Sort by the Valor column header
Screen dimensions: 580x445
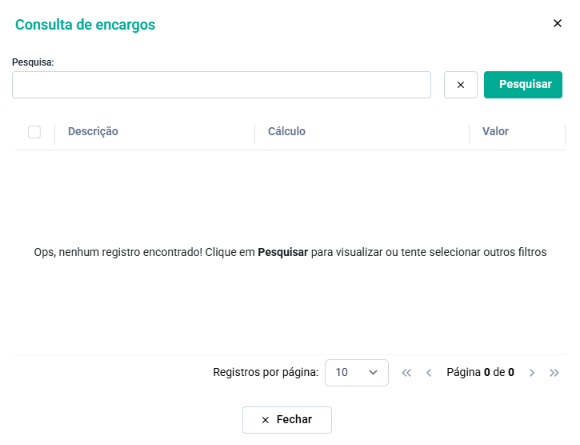495,131
